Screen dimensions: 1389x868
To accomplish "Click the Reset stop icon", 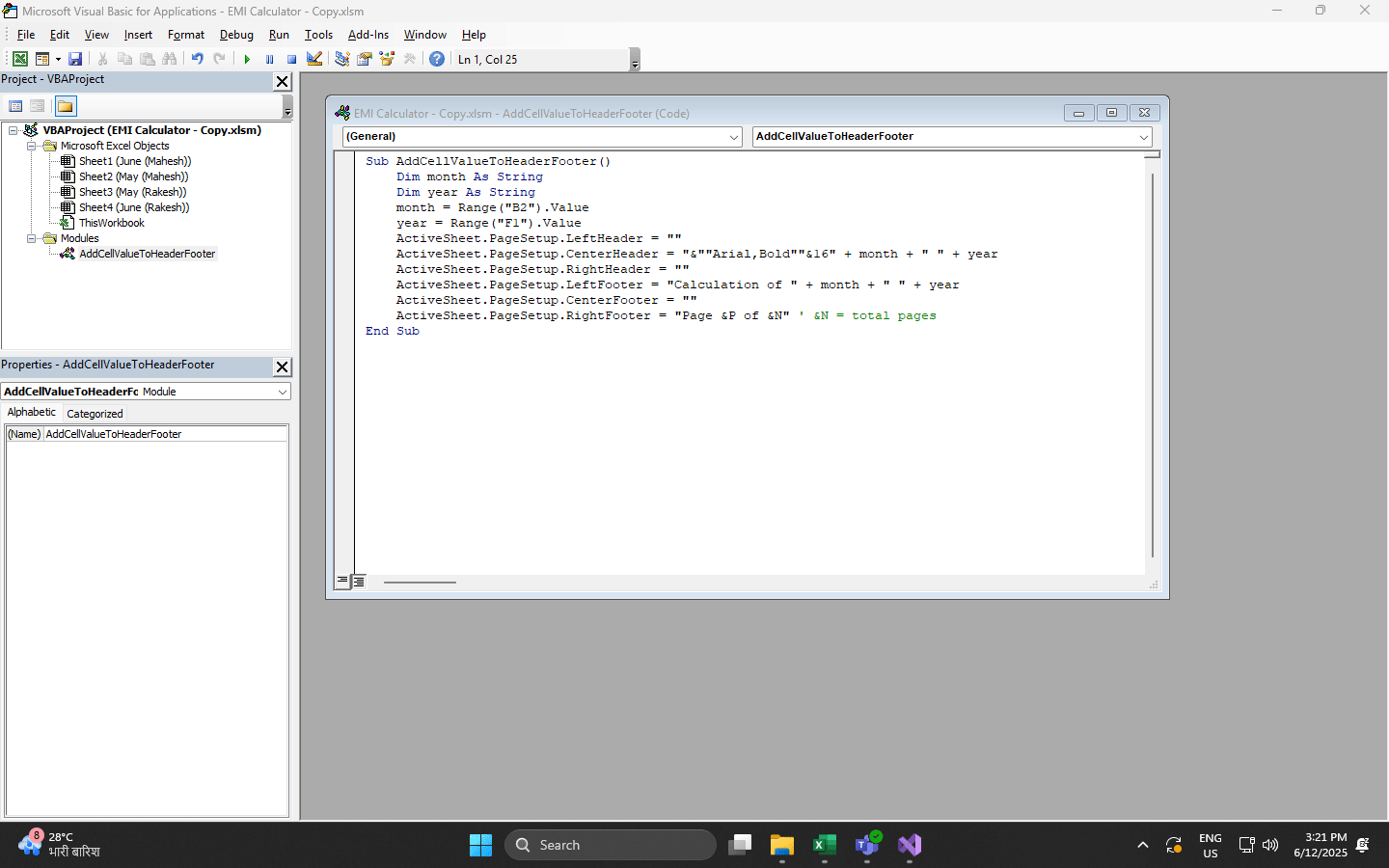I will [291, 59].
